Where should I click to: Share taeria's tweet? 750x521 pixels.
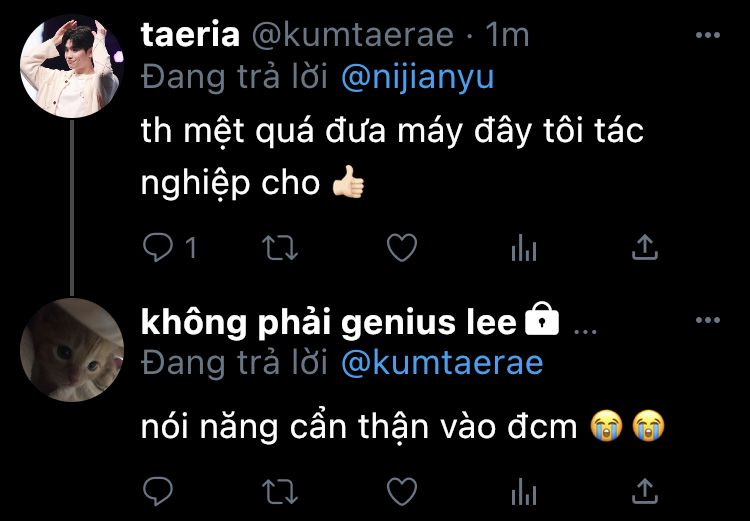coord(645,247)
